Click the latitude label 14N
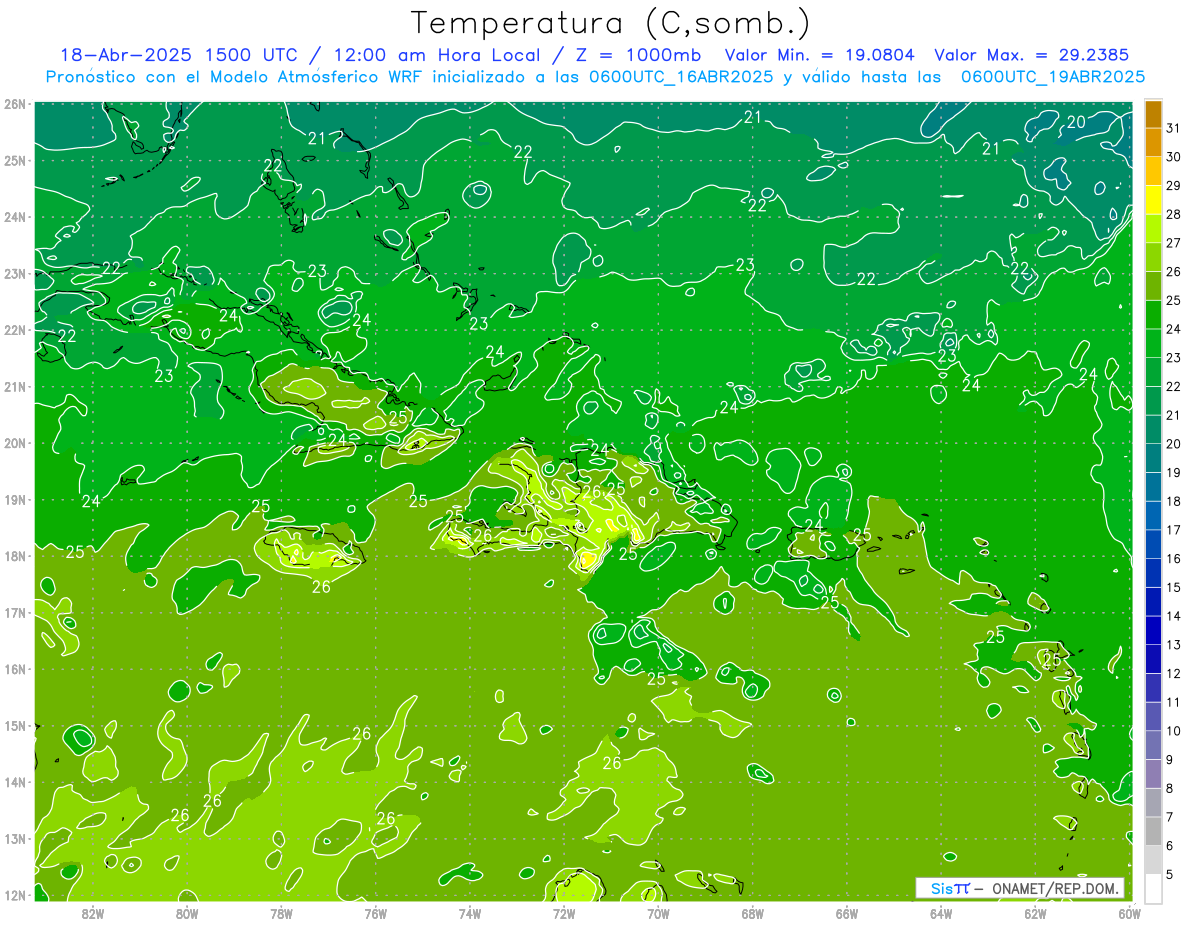The image size is (1200, 927). pyautogui.click(x=15, y=782)
